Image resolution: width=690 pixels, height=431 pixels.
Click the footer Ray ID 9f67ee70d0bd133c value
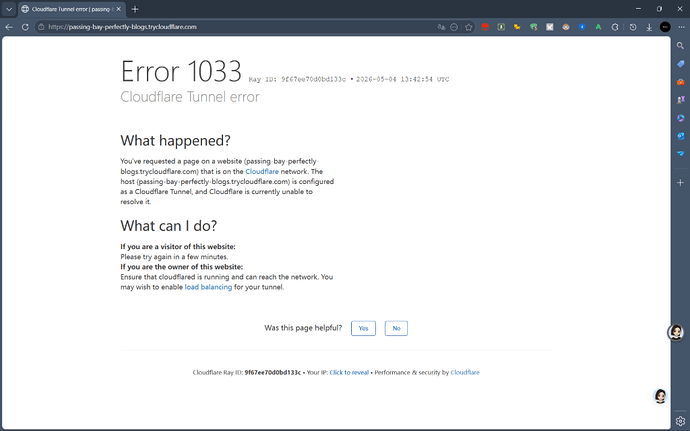click(x=273, y=372)
